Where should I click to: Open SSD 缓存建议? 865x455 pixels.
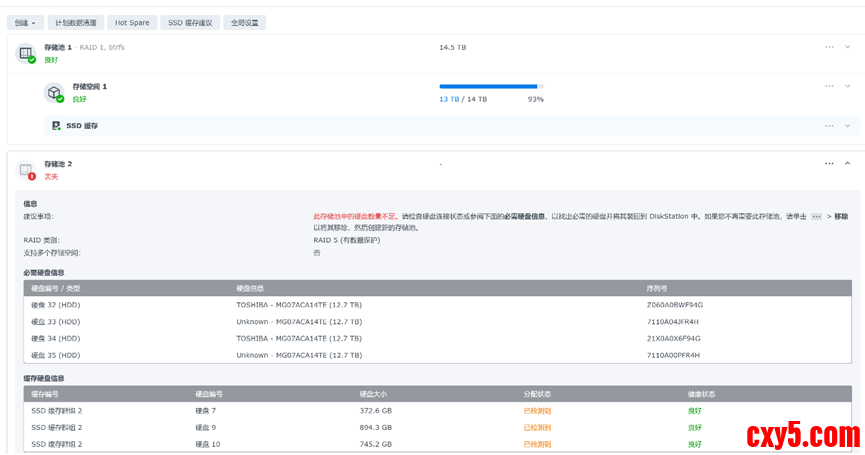pos(189,22)
